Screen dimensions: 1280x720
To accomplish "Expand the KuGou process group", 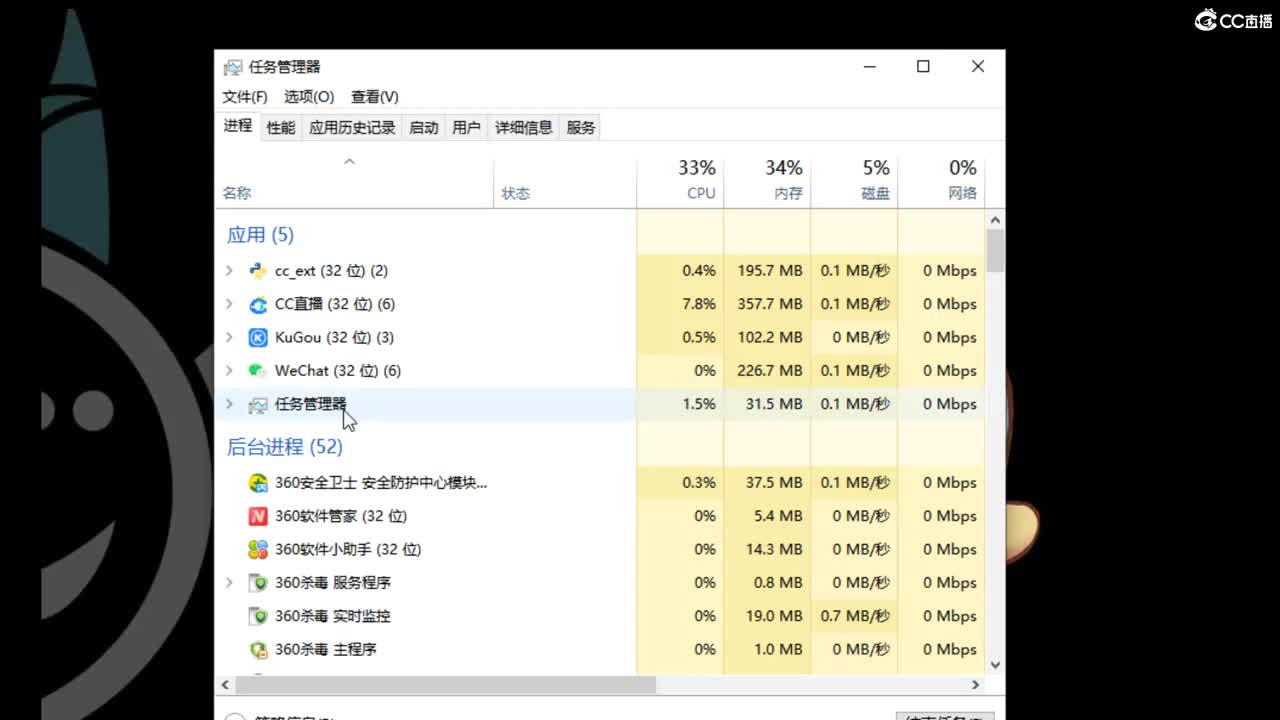I will point(229,337).
